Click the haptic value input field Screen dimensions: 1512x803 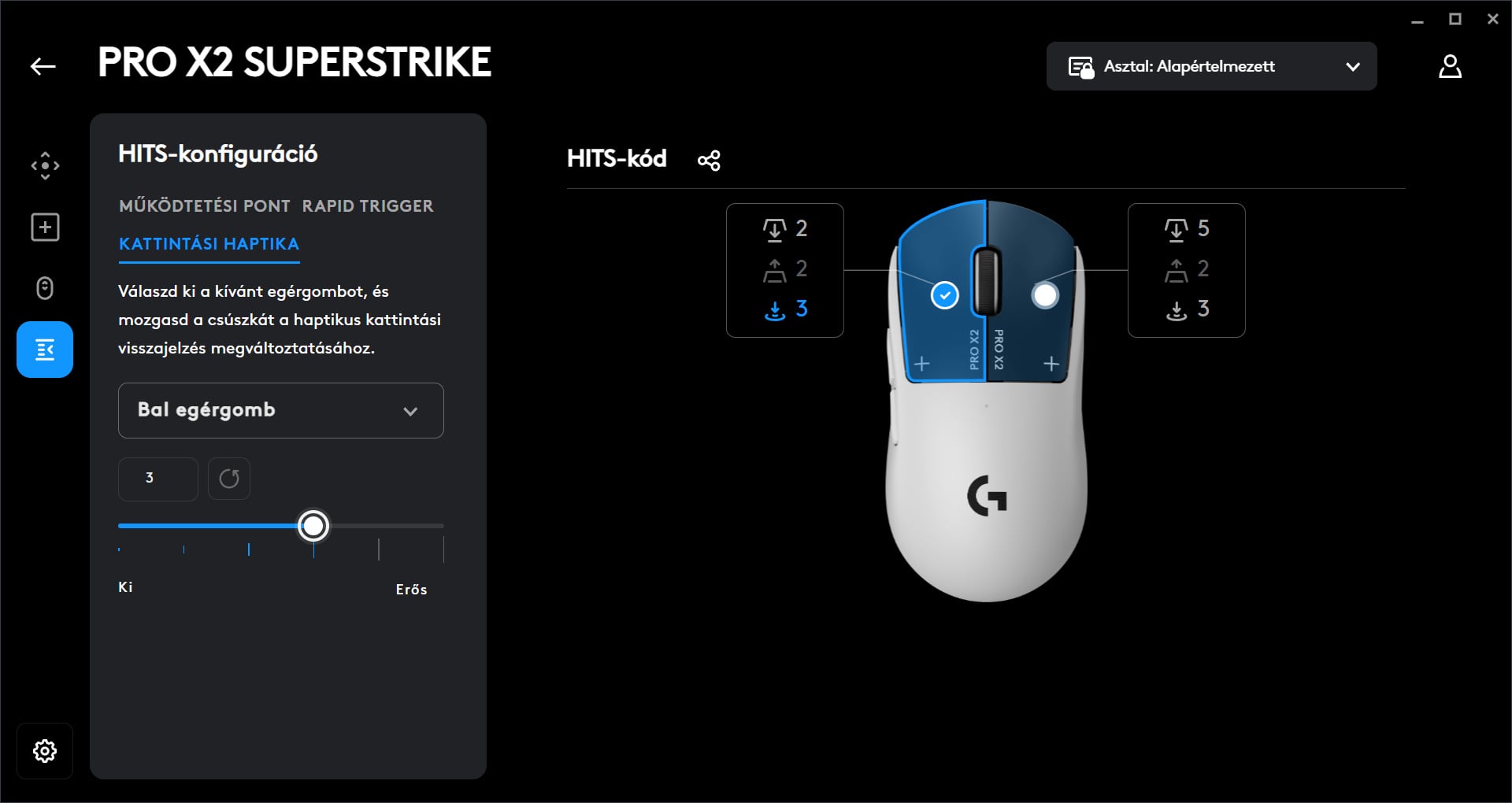point(158,479)
